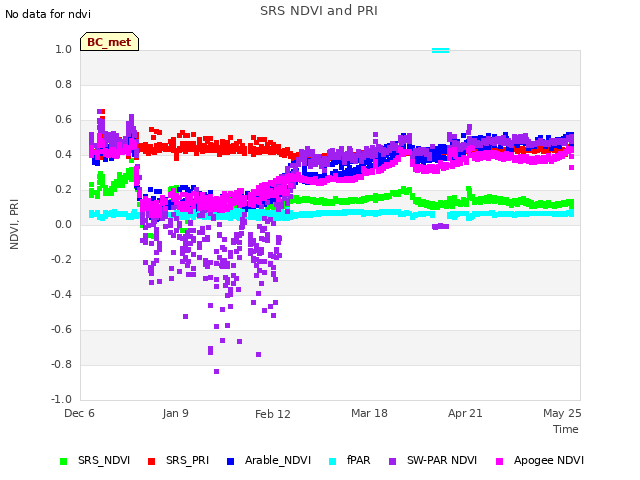Click the Mar 18 x-axis label
The width and height of the screenshot is (640, 480).
tap(369, 413)
